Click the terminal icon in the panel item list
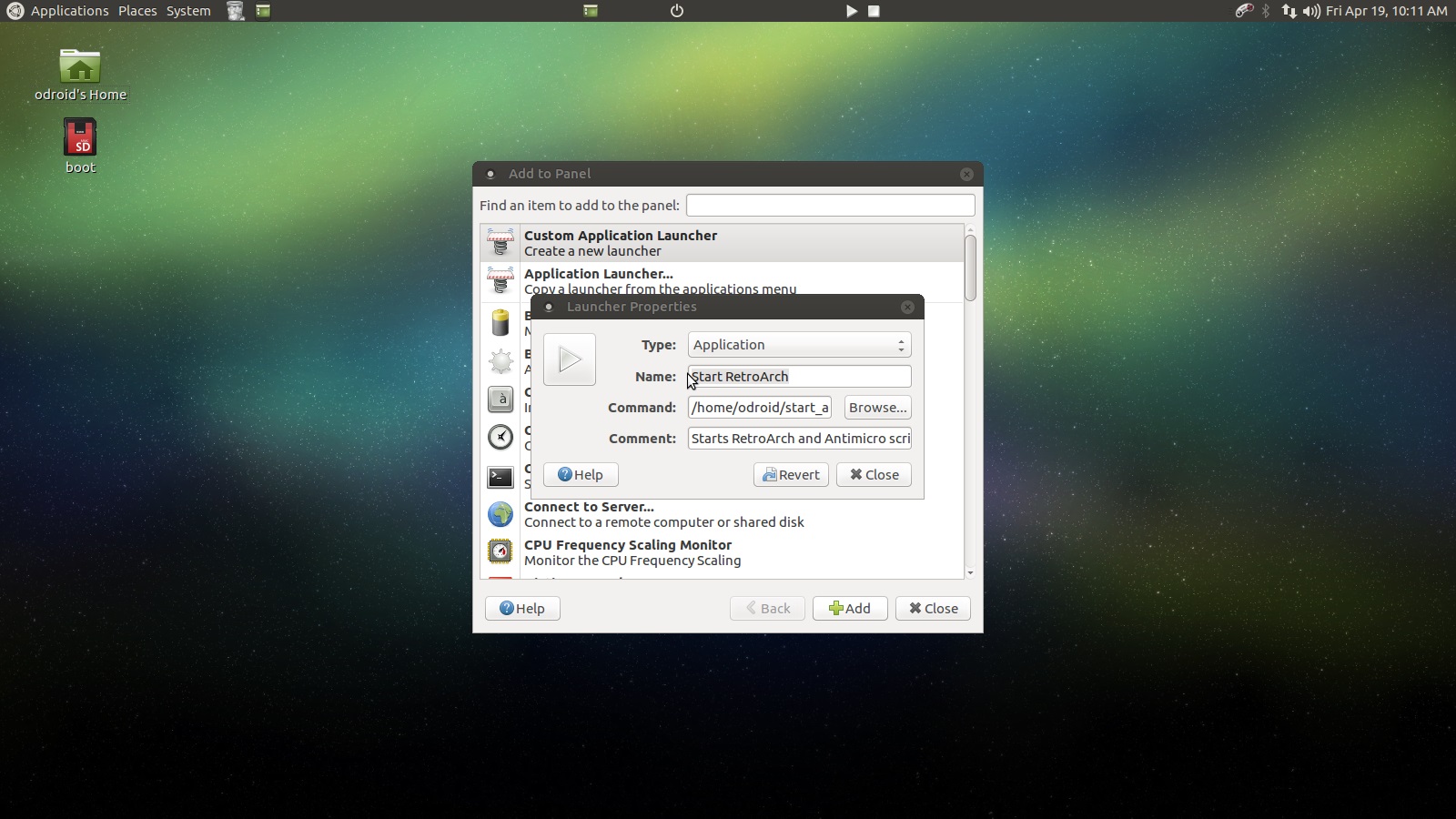This screenshot has width=1456, height=819. pyautogui.click(x=501, y=477)
